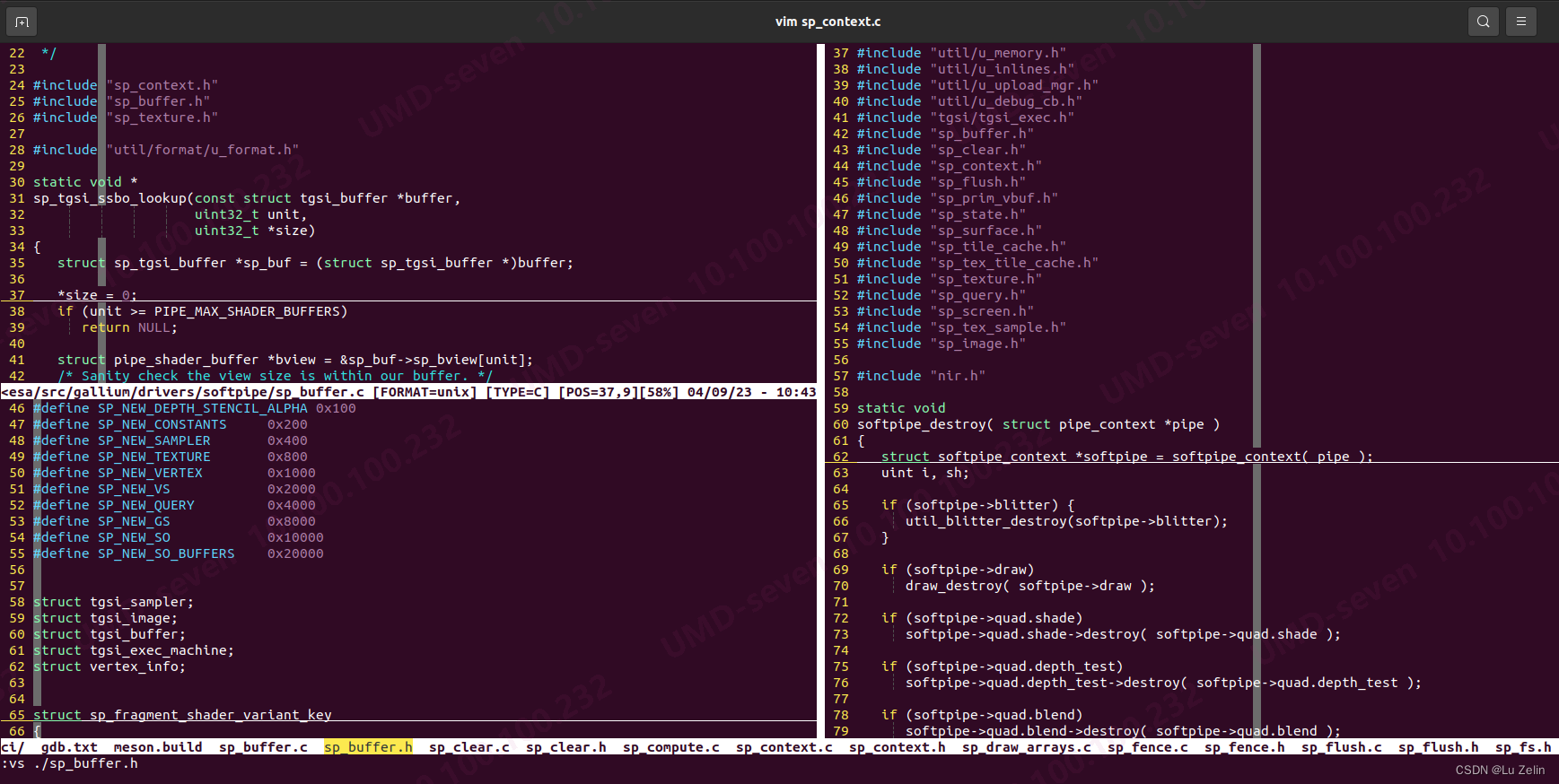Click the 'vim sp_context.c' window title
This screenshot has width=1559, height=784.
coord(828,22)
